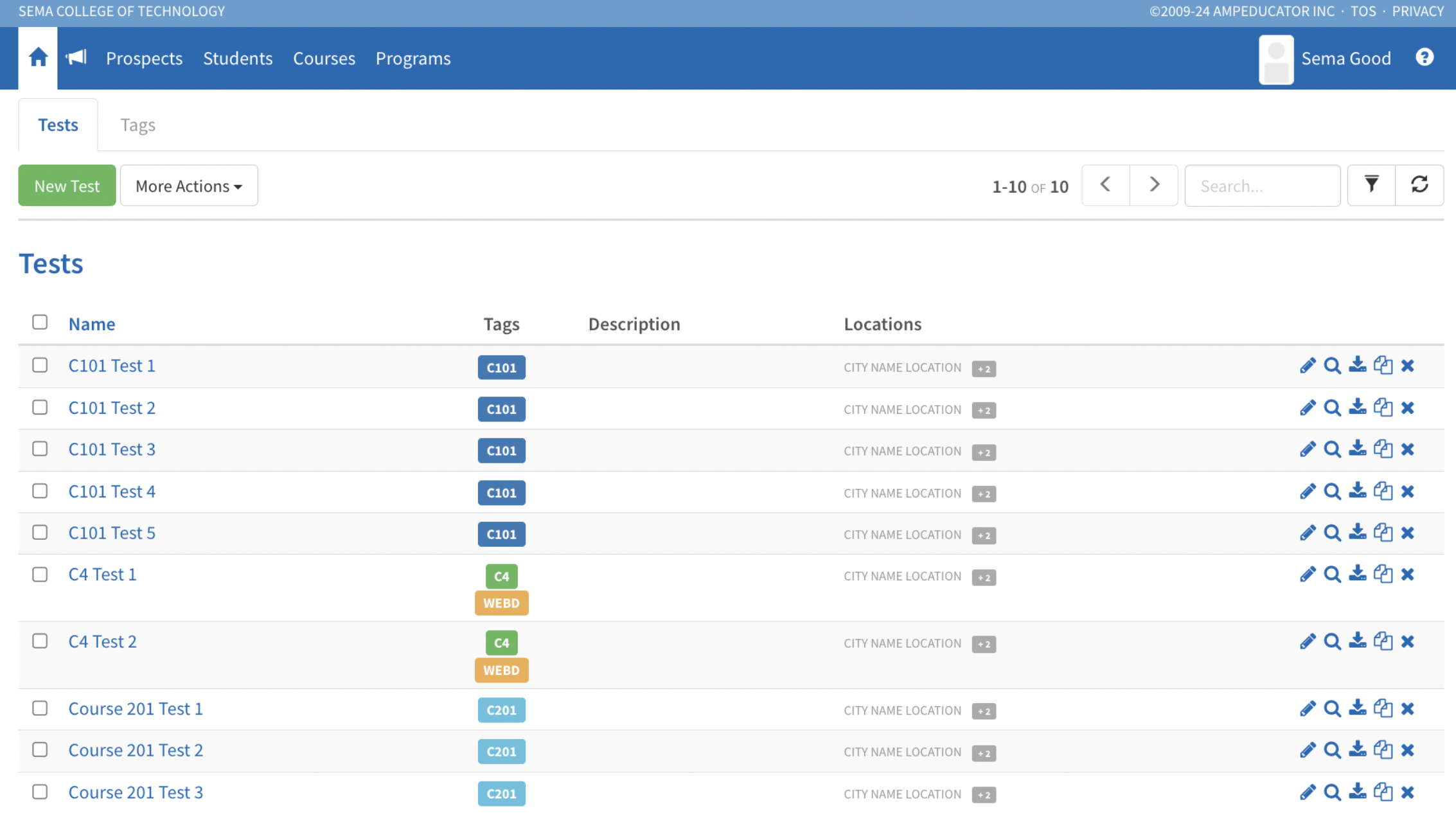Click the green New Test button
Viewport: 1456px width, 820px height.
67,186
